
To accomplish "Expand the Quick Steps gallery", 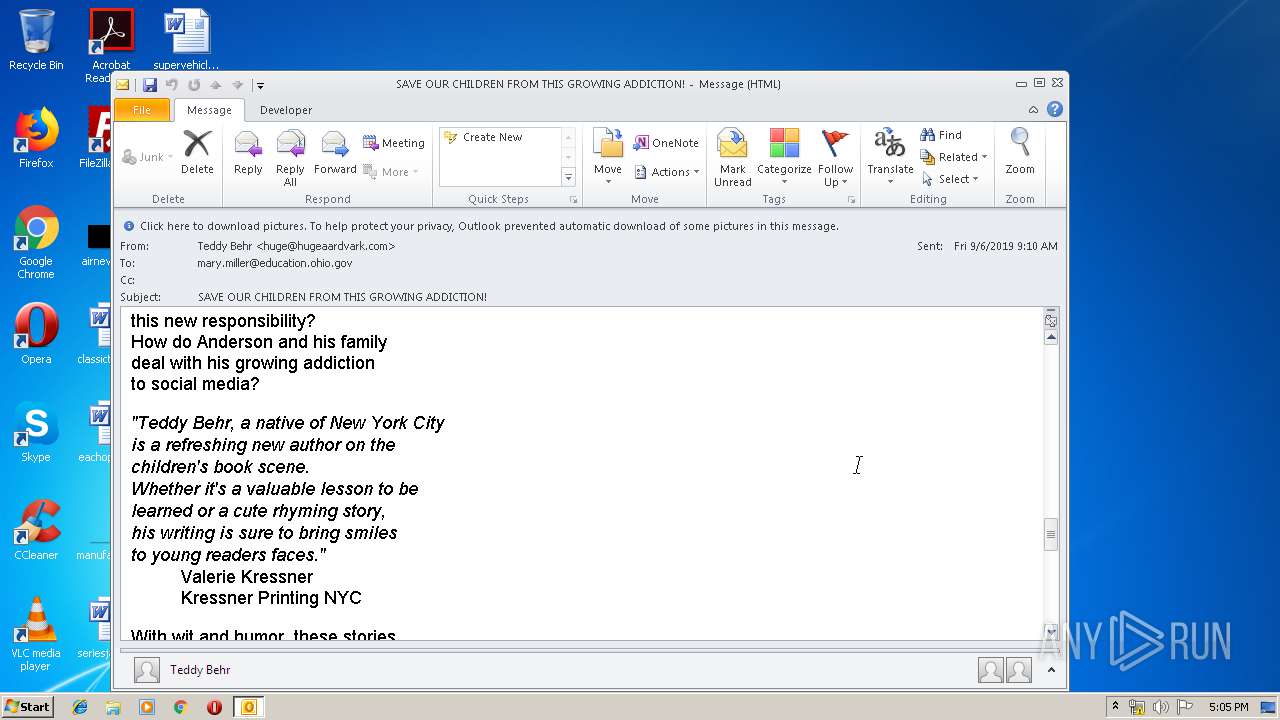I will coord(568,178).
